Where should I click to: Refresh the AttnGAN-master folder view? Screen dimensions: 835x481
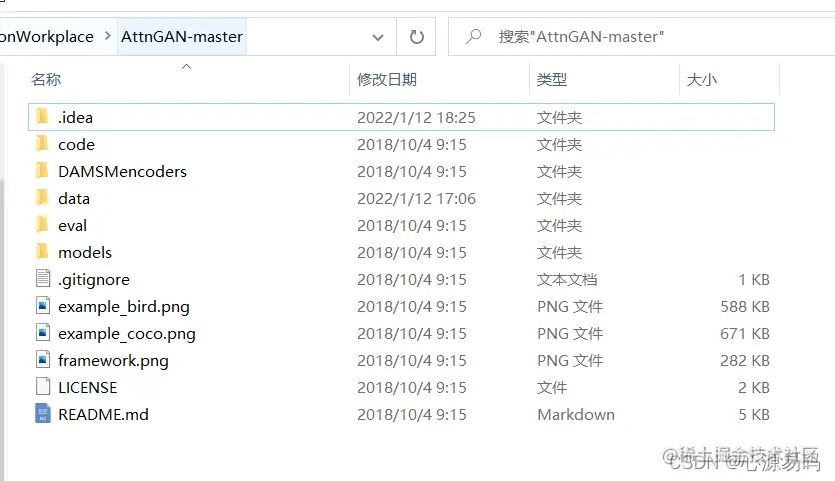[416, 37]
